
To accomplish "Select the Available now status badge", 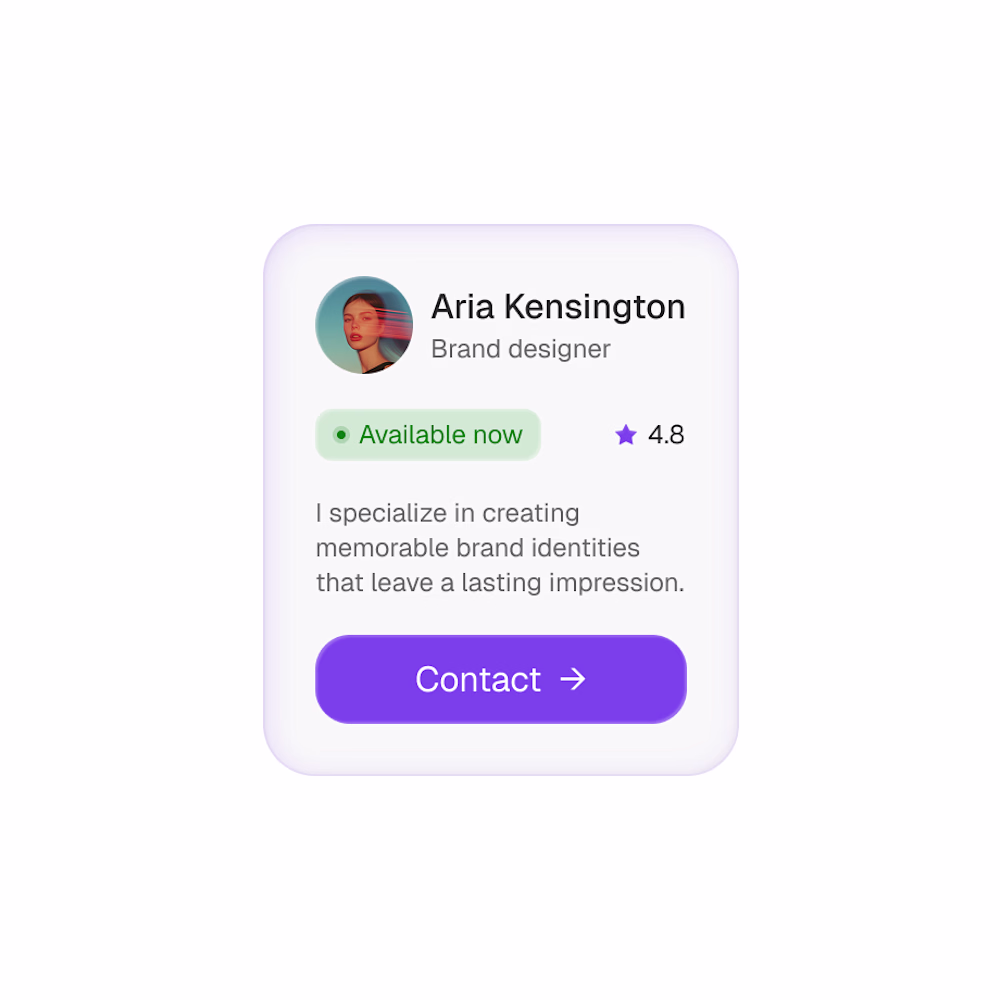I will [428, 435].
